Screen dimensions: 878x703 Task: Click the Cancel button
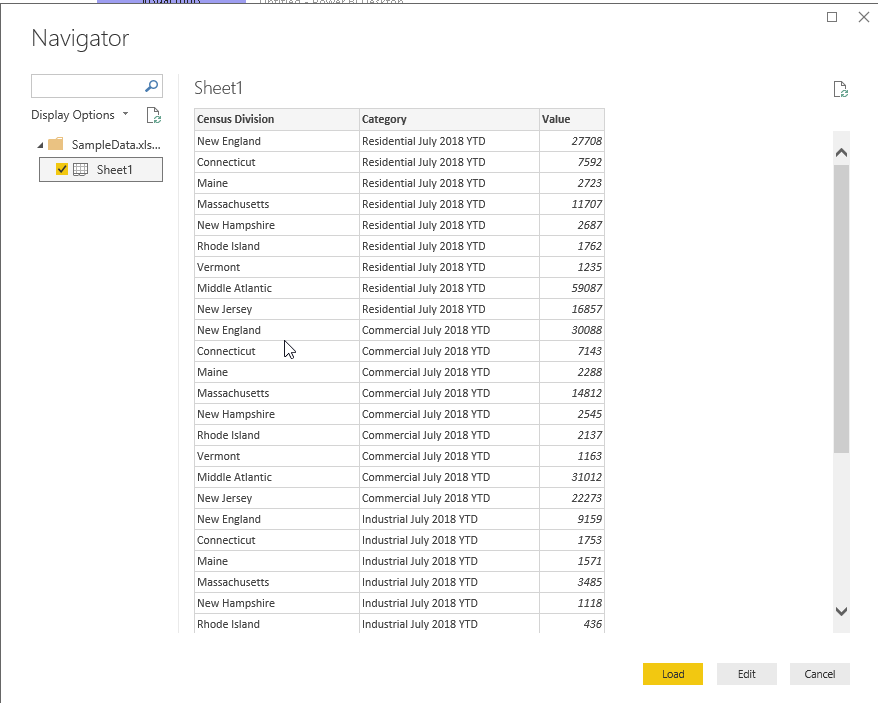click(820, 674)
